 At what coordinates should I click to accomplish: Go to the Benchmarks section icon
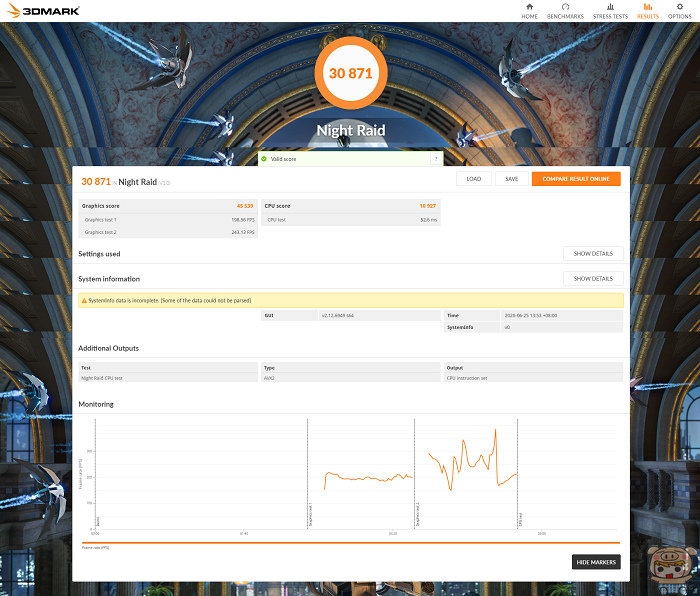(565, 7)
